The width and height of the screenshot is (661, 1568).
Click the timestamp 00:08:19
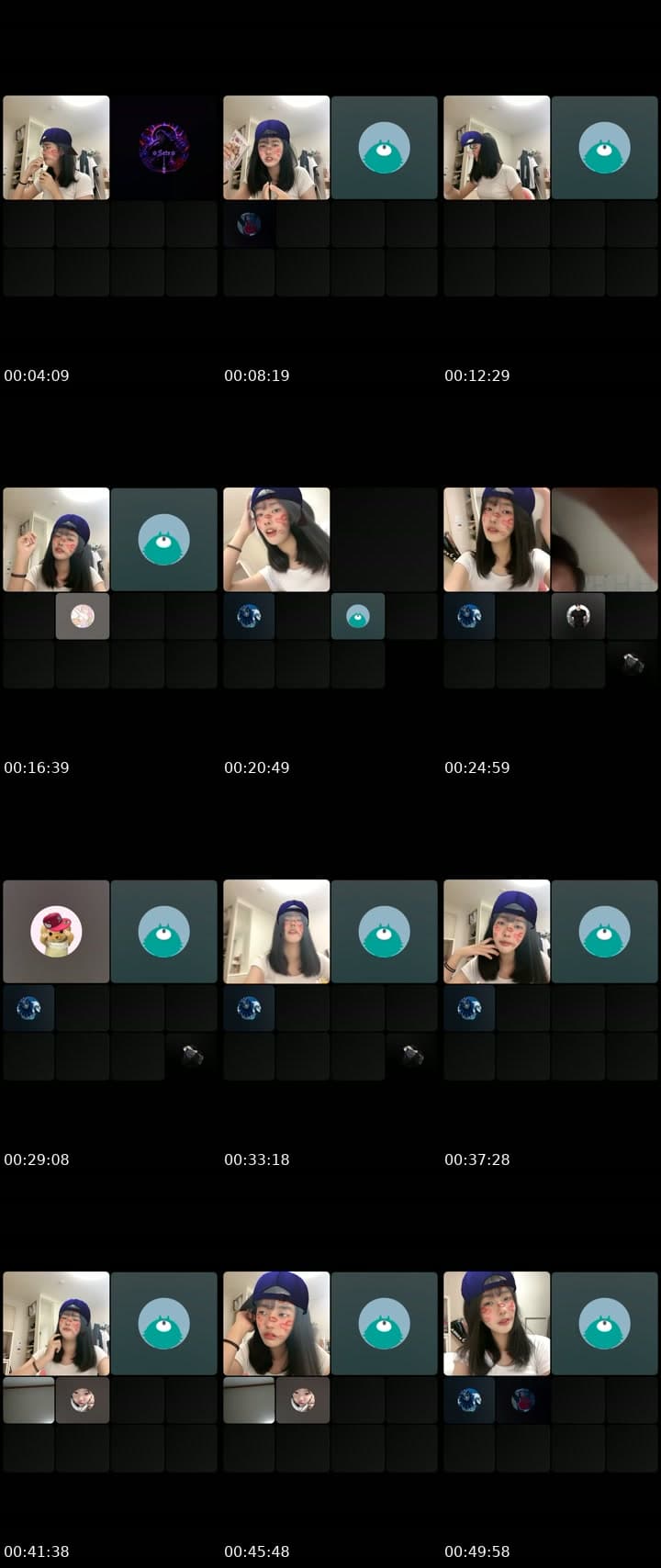pyautogui.click(x=257, y=375)
